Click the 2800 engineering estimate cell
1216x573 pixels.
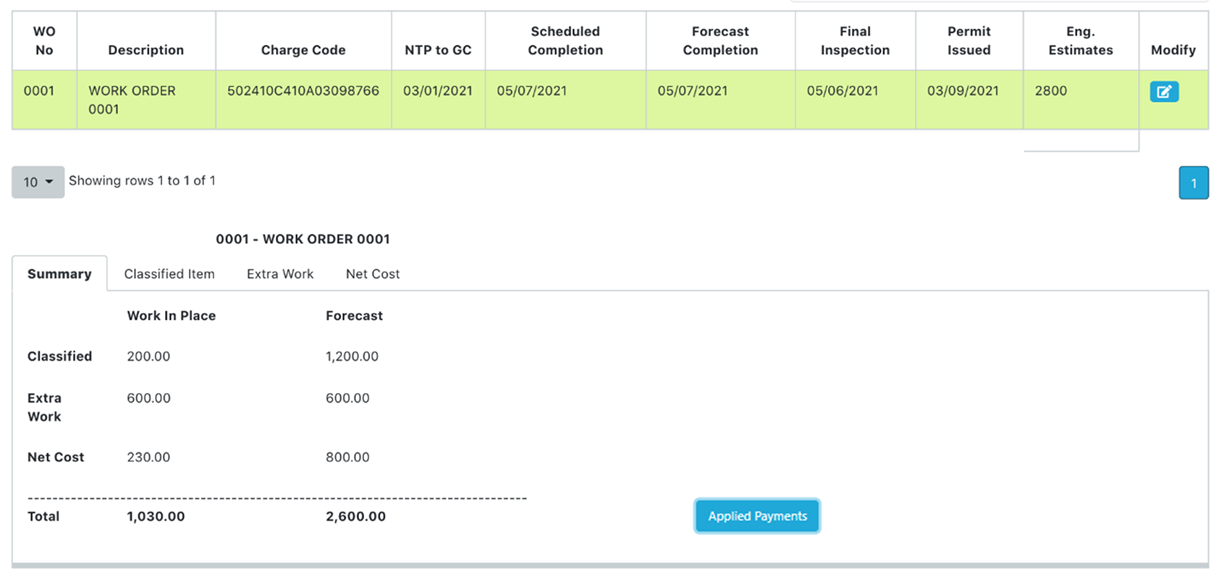(x=1051, y=91)
